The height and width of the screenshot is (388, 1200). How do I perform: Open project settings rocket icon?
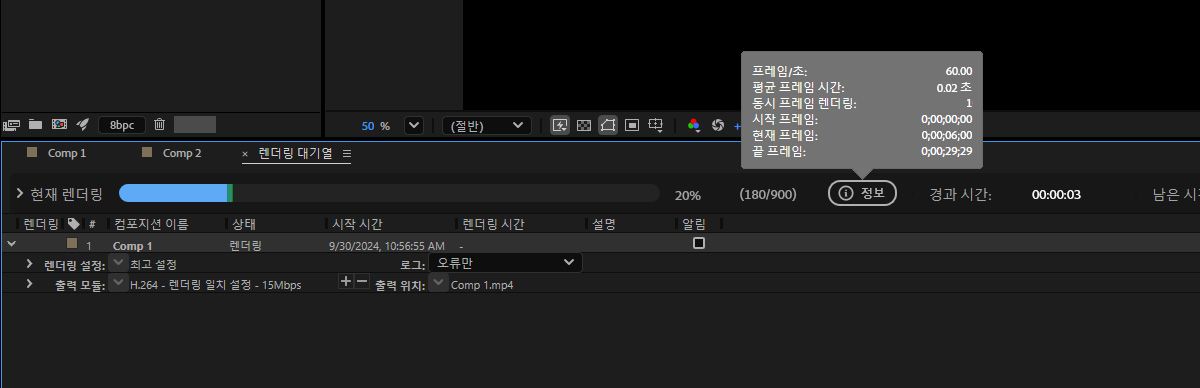pyautogui.click(x=83, y=125)
